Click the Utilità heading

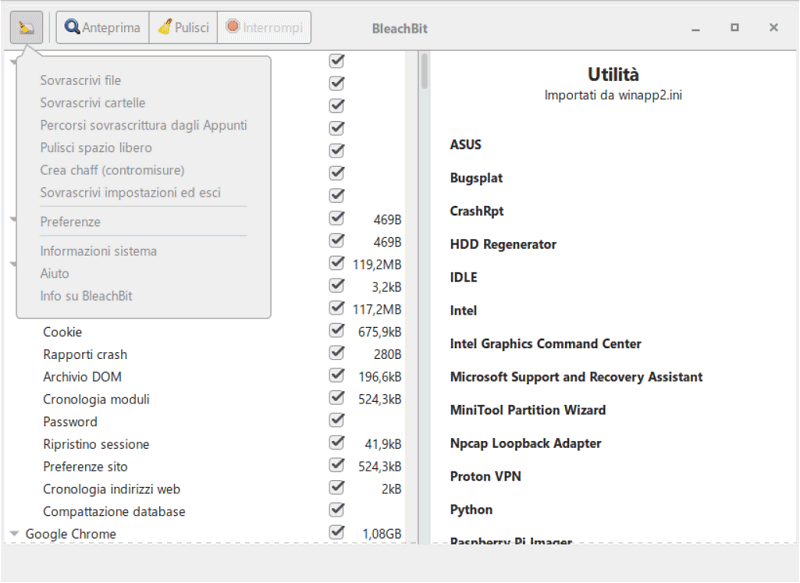pyautogui.click(x=613, y=74)
